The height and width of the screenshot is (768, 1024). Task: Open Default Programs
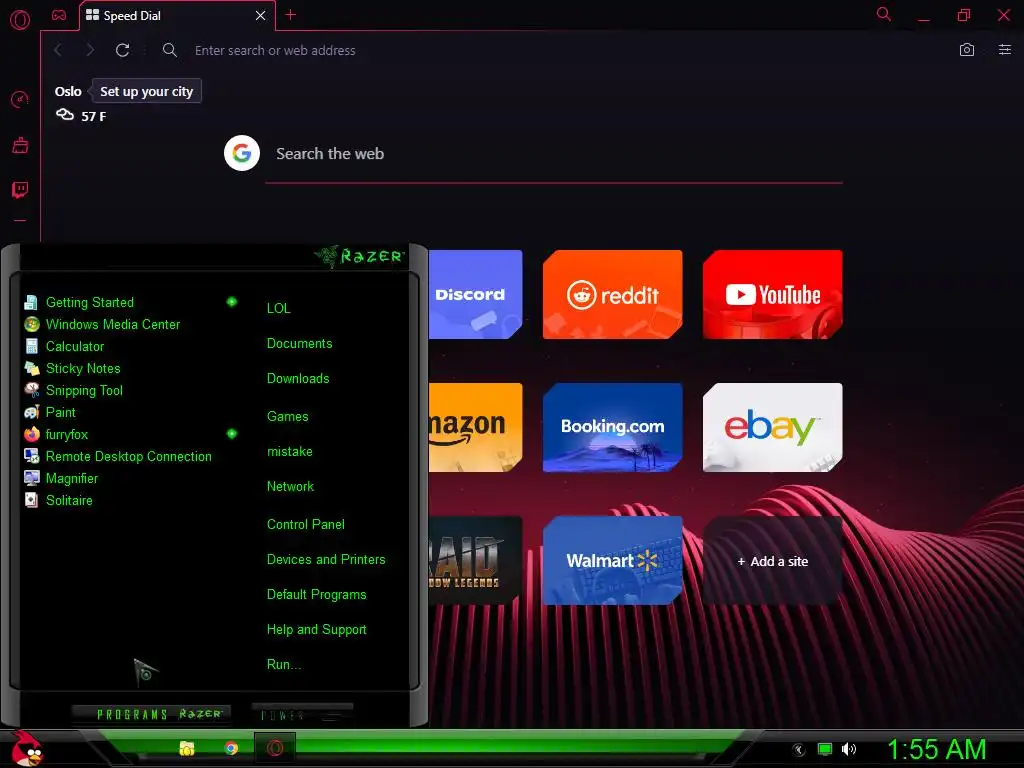tap(316, 595)
